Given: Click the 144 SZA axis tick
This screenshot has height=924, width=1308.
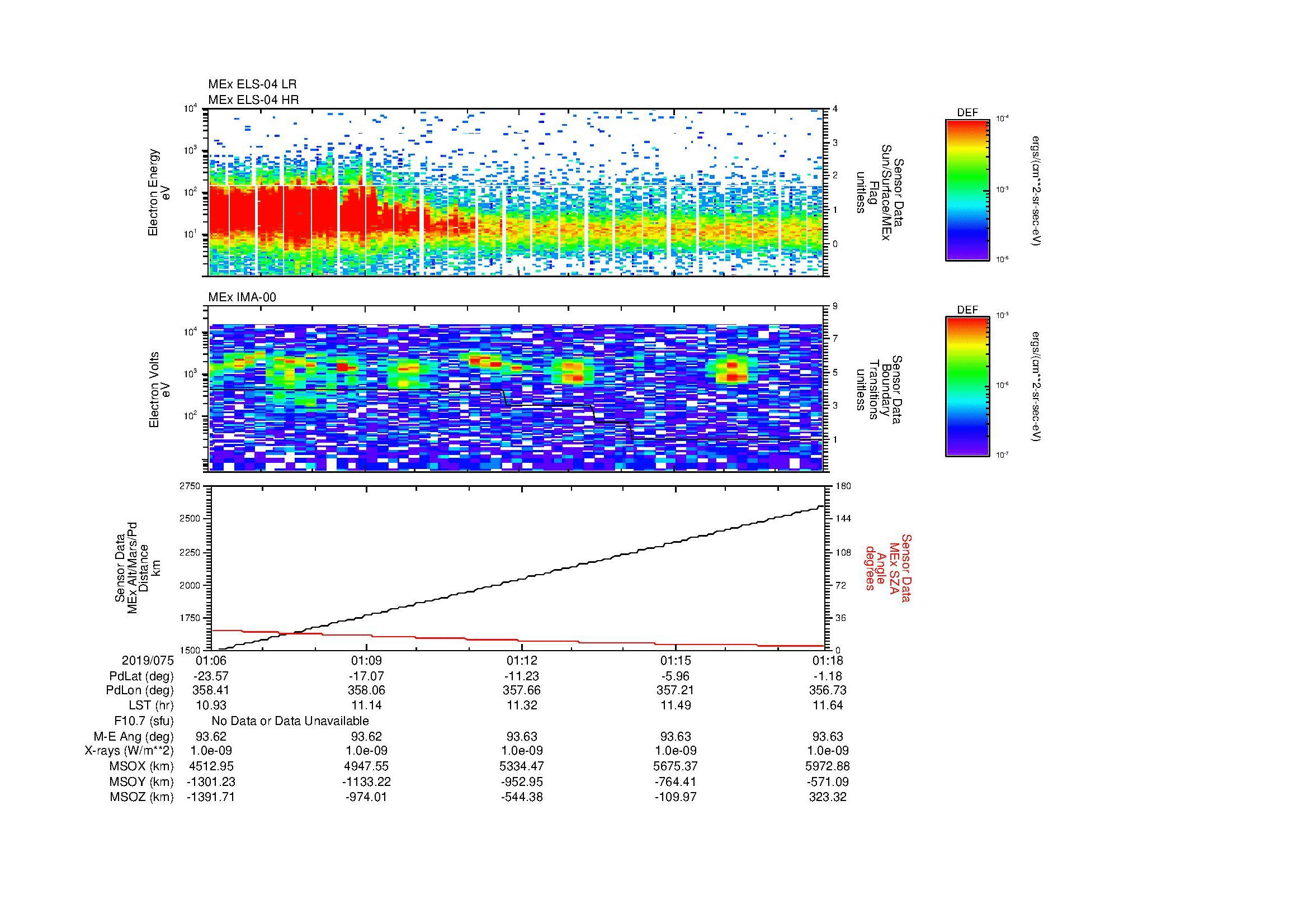Looking at the screenshot, I should coord(843,519).
